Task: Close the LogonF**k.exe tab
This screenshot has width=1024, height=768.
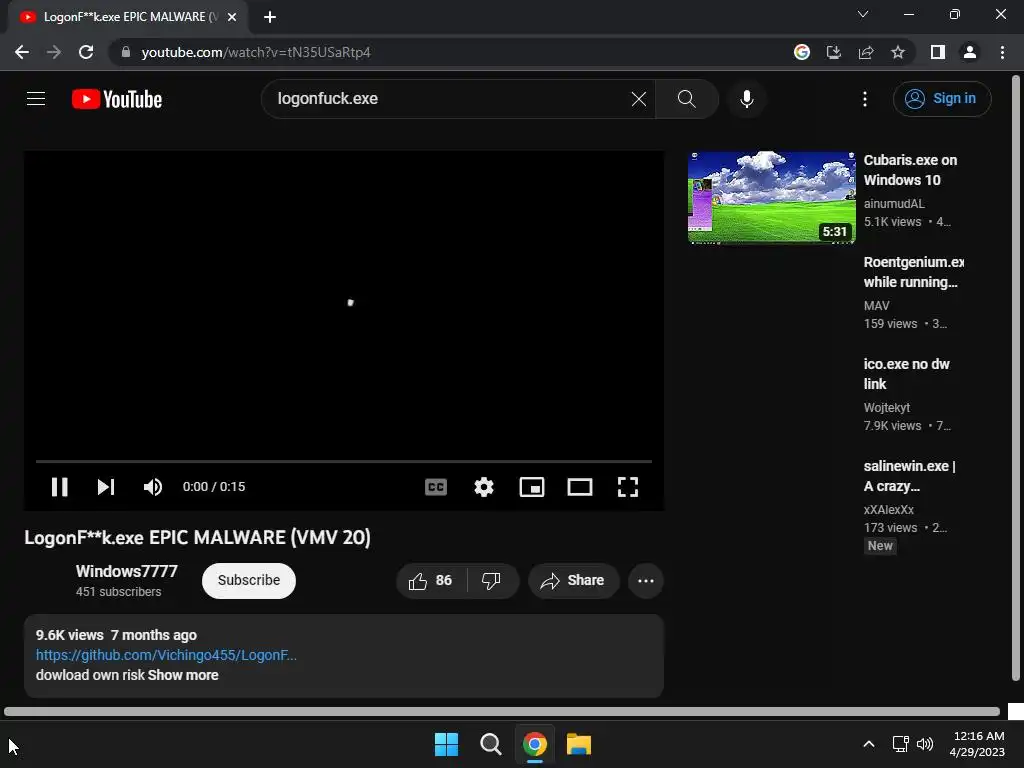Action: coord(232,17)
